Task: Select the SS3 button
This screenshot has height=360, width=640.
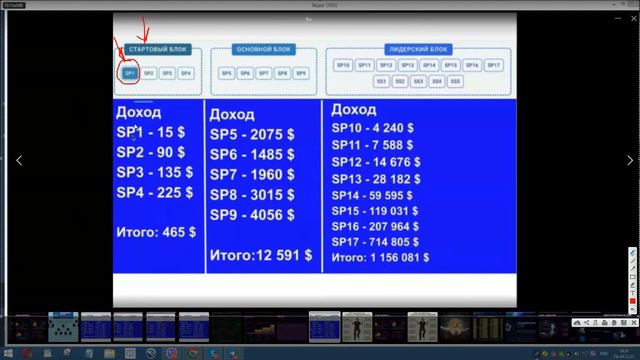Action: [x=418, y=81]
